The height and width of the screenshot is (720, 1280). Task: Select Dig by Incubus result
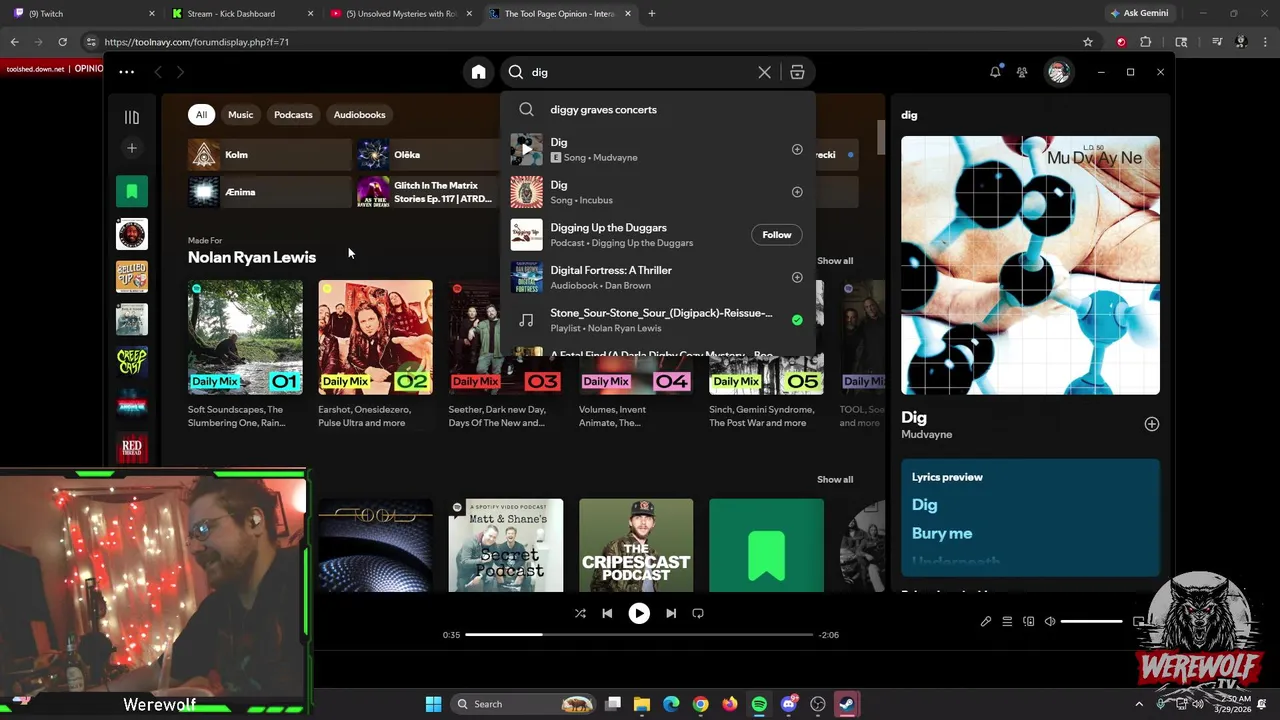tap(657, 192)
